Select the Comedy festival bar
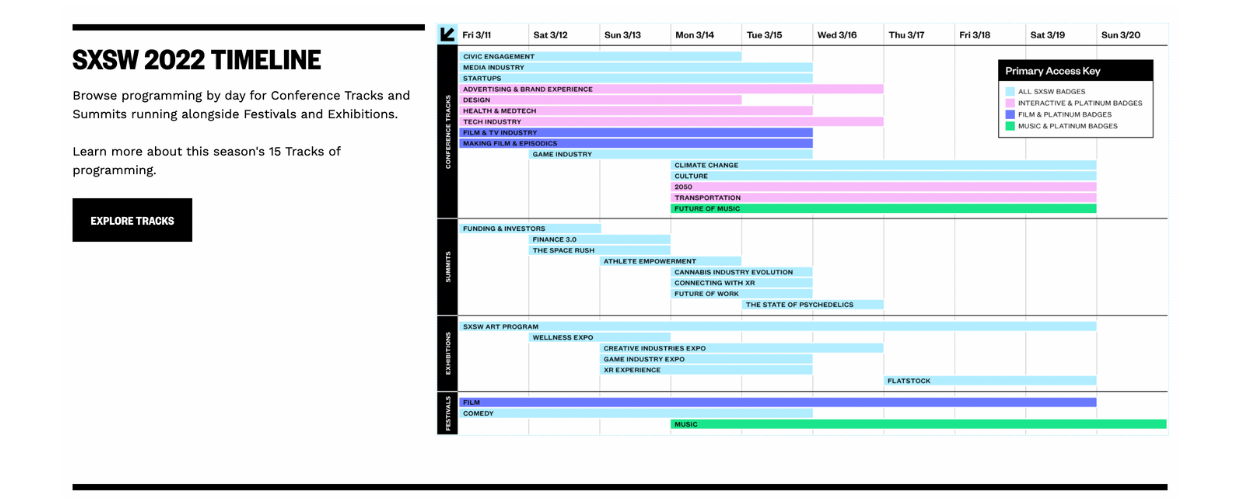The width and height of the screenshot is (1240, 500). (636, 414)
